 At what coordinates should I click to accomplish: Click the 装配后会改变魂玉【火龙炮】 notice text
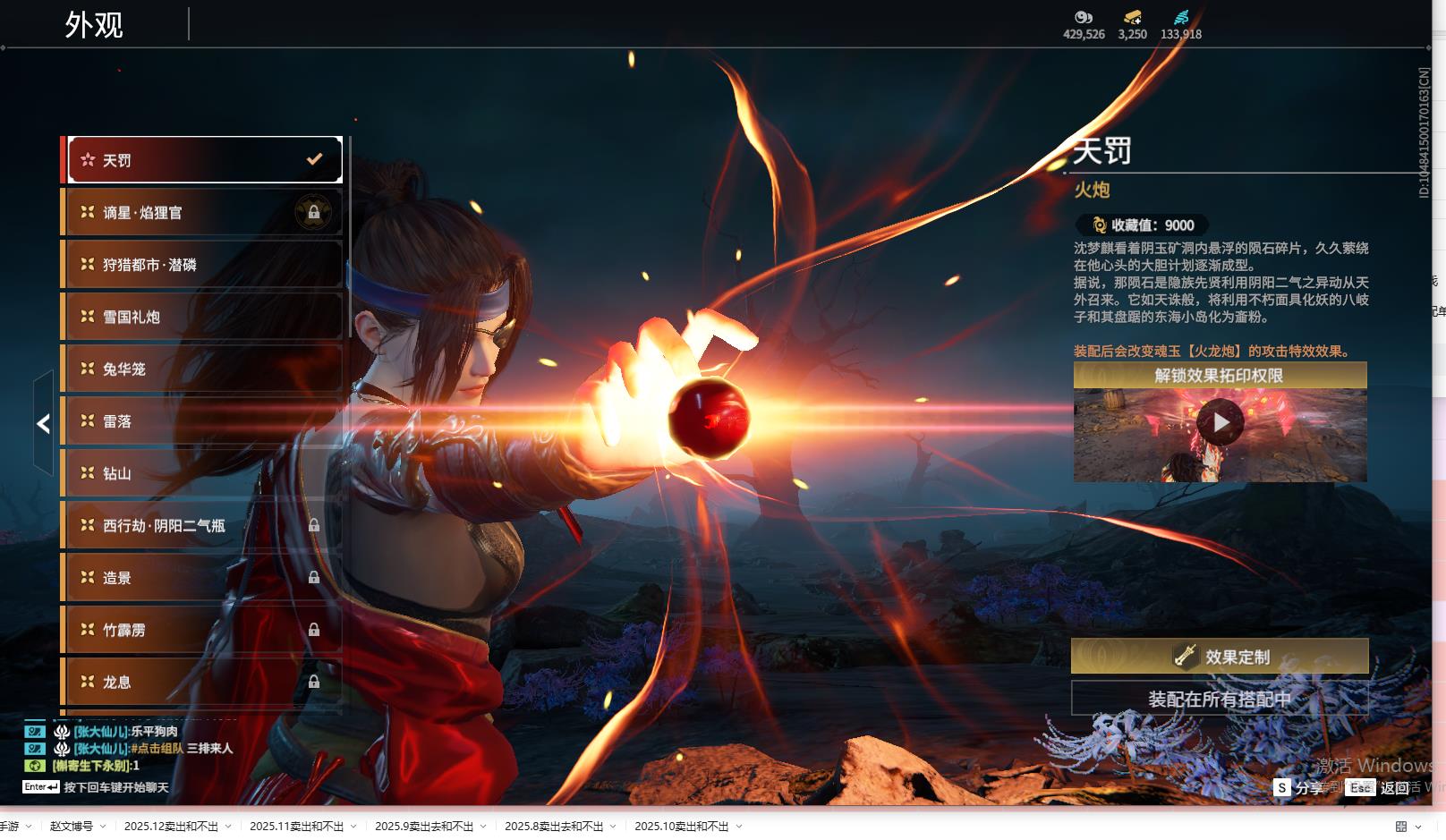point(1212,352)
